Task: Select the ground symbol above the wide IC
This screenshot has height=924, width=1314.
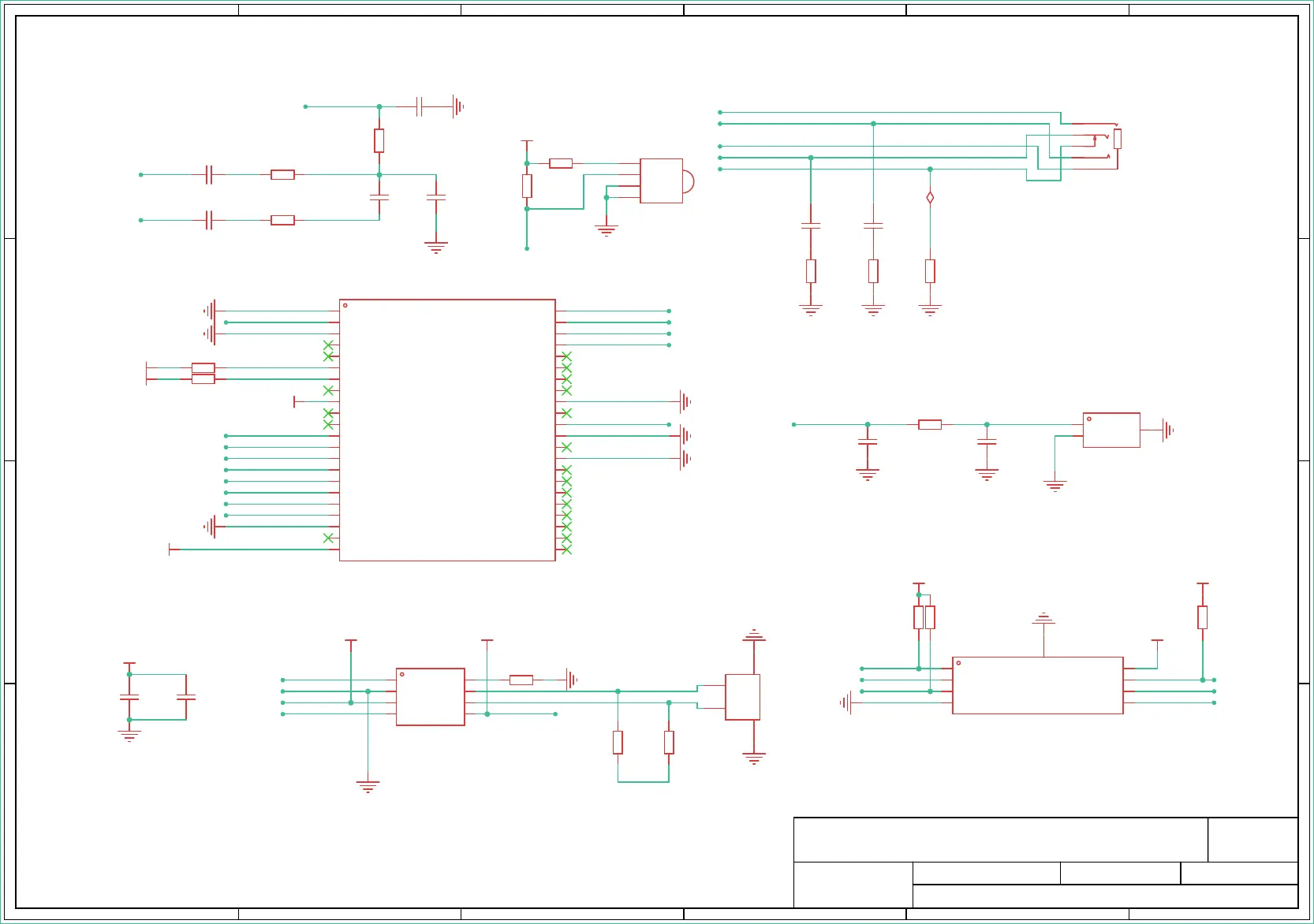Action: click(x=1043, y=618)
